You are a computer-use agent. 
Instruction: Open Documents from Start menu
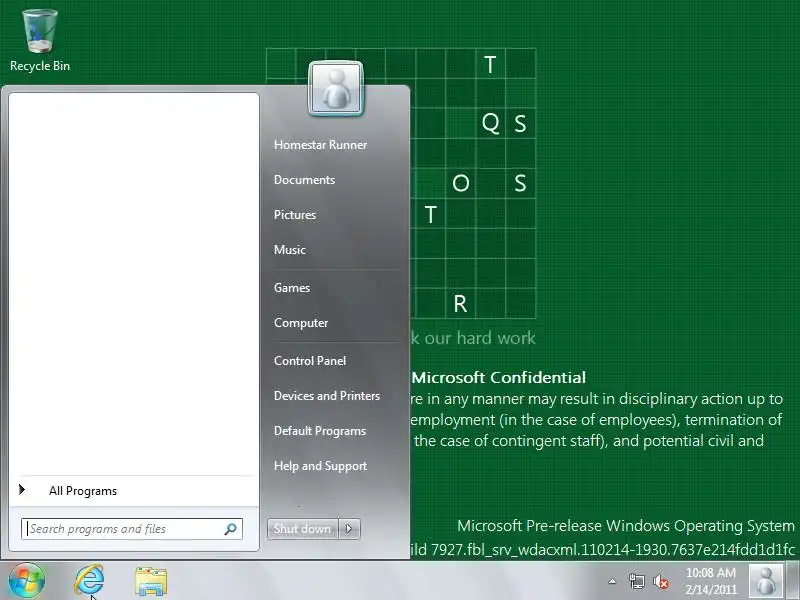305,180
